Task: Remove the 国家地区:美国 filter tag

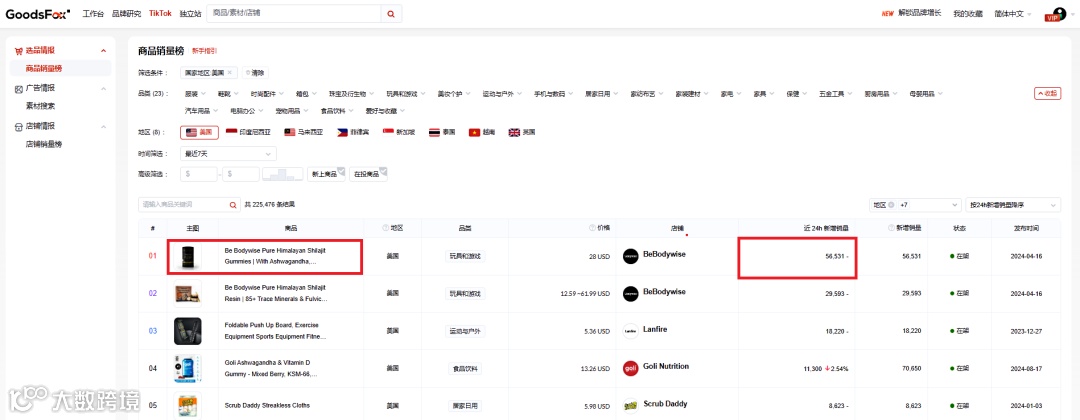Action: (x=229, y=72)
